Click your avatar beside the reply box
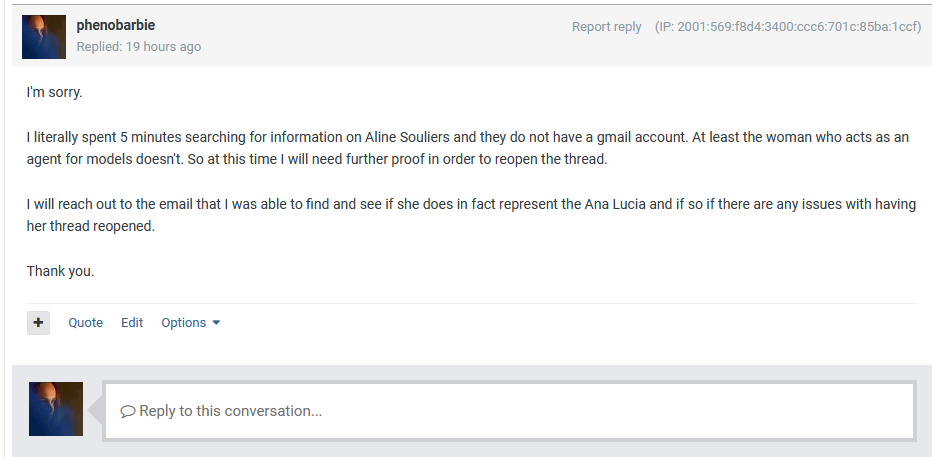933x457 pixels. [56, 408]
